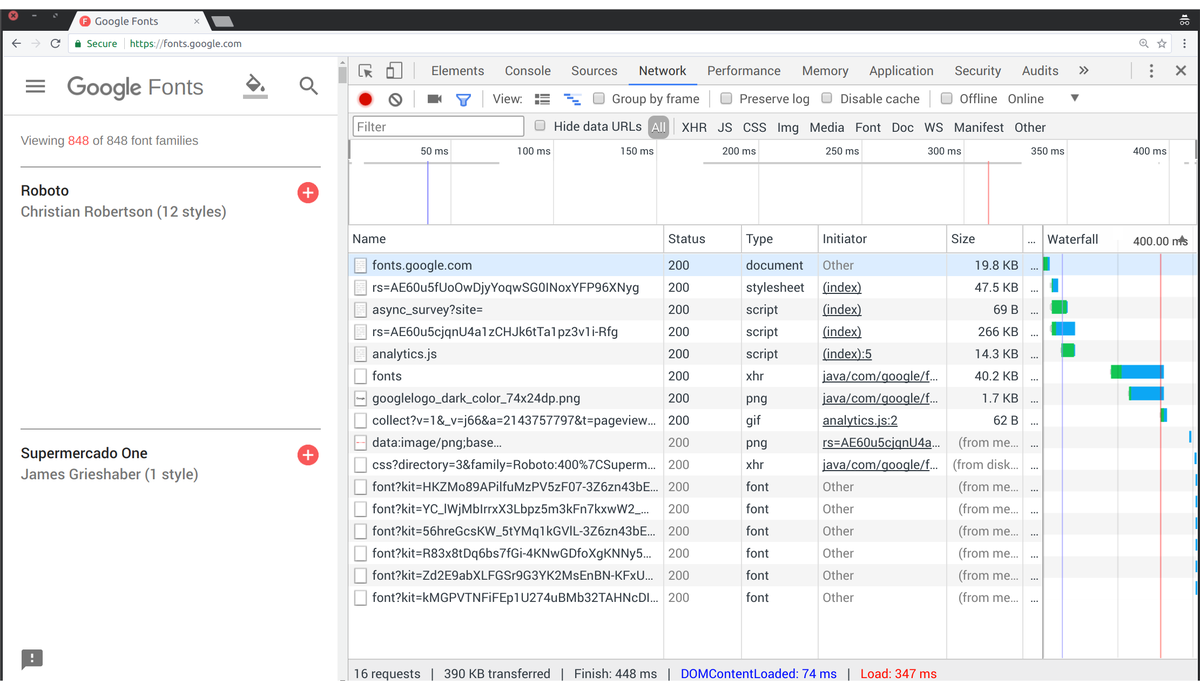Add Supermercado One with red plus
Screen dimensions: 1200x690
[x=308, y=455]
